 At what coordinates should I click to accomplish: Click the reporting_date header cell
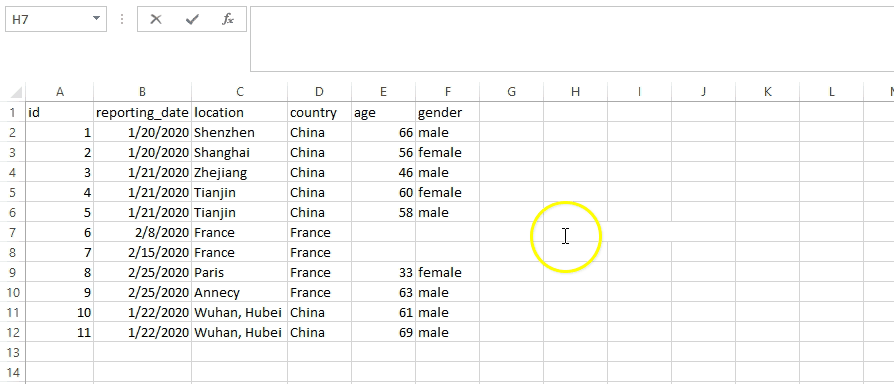click(143, 113)
